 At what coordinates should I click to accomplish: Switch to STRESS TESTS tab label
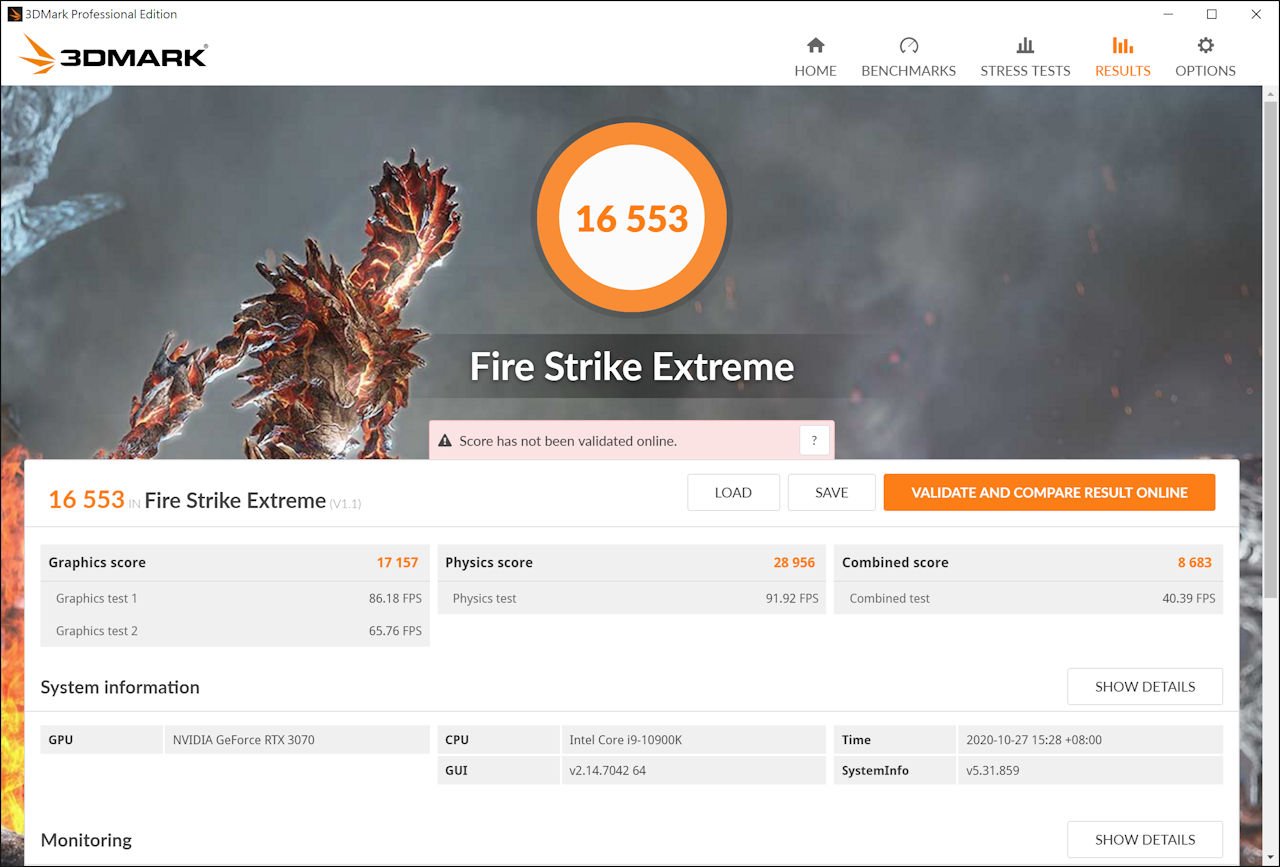tap(1025, 71)
